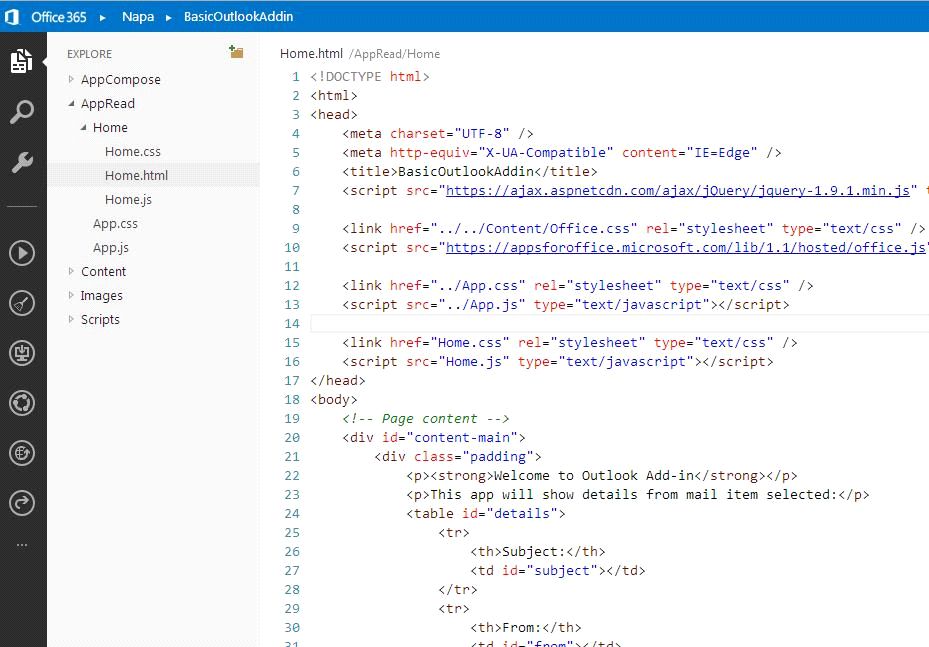Click the Napa breadcrumb link

138,17
